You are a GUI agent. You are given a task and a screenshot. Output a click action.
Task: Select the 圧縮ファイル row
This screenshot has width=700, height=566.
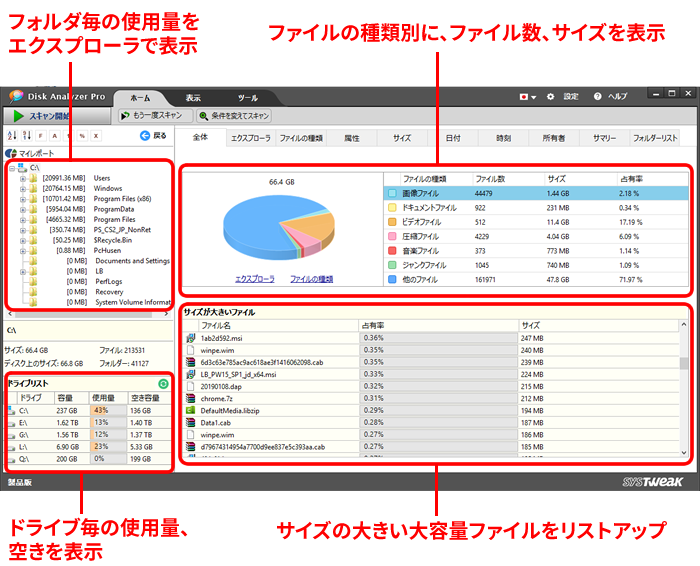(x=536, y=236)
